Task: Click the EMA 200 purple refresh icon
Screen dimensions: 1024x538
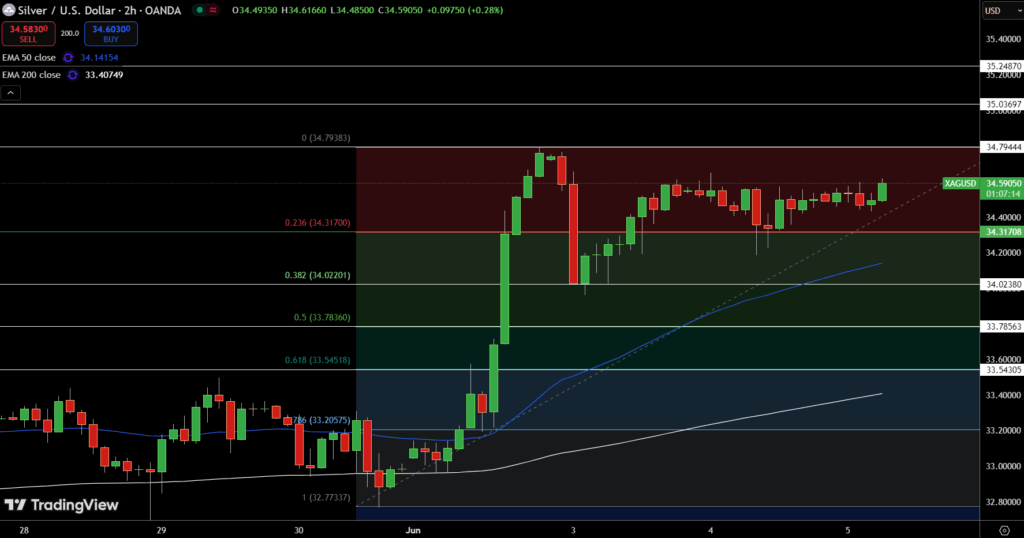Action: 72,74
